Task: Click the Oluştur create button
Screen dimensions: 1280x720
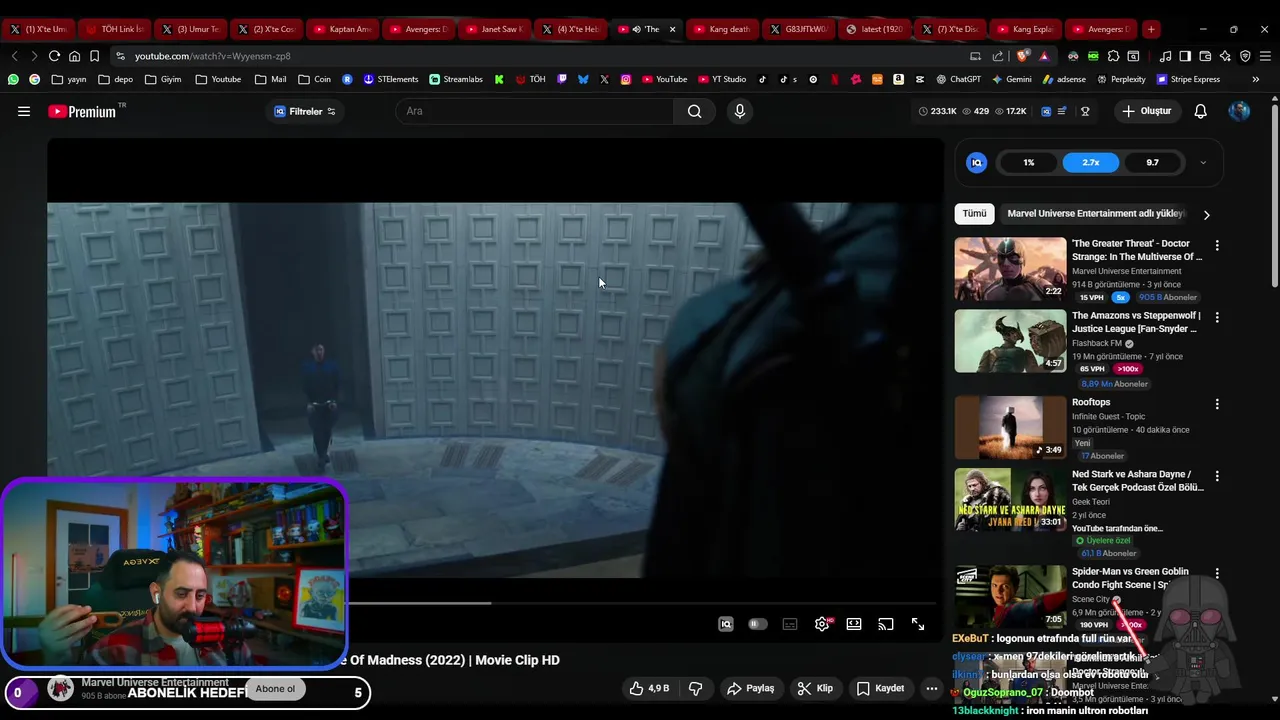Action: pos(1146,112)
